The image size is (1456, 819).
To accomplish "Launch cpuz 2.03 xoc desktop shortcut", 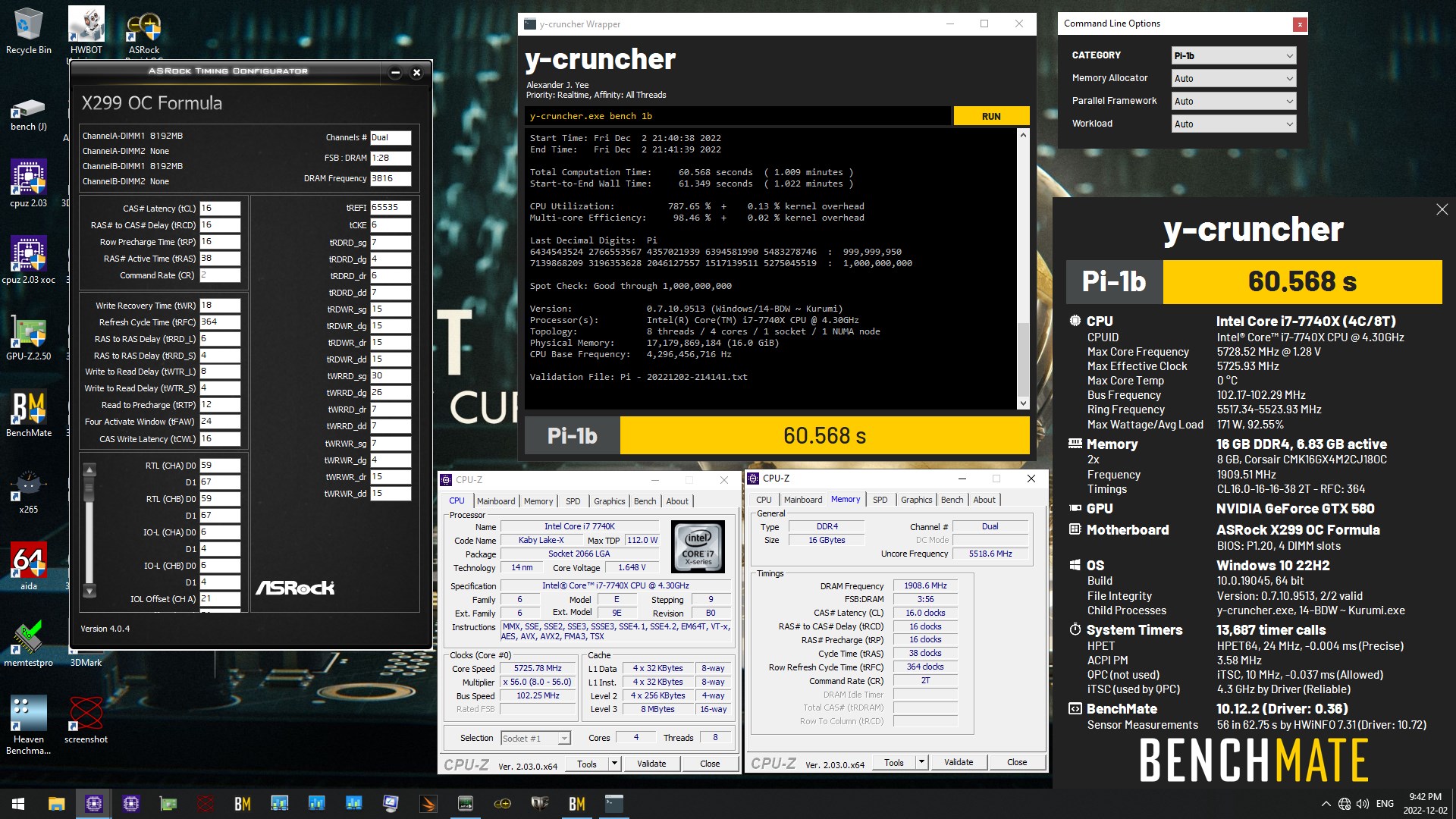I will tap(29, 260).
